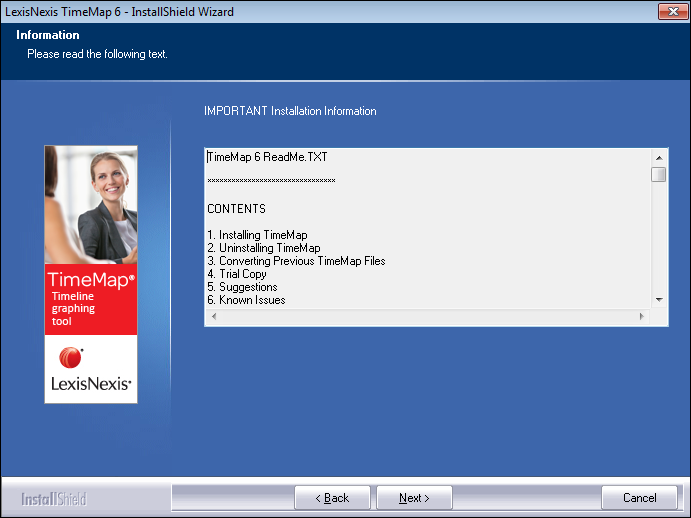Click the '5. Suggestions' line
Screen dimensions: 691x518
[x=242, y=287]
